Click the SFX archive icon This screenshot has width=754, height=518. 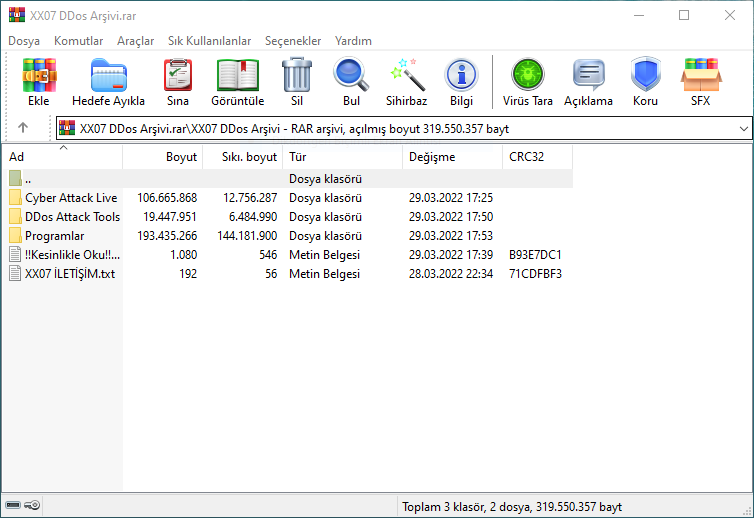(701, 75)
